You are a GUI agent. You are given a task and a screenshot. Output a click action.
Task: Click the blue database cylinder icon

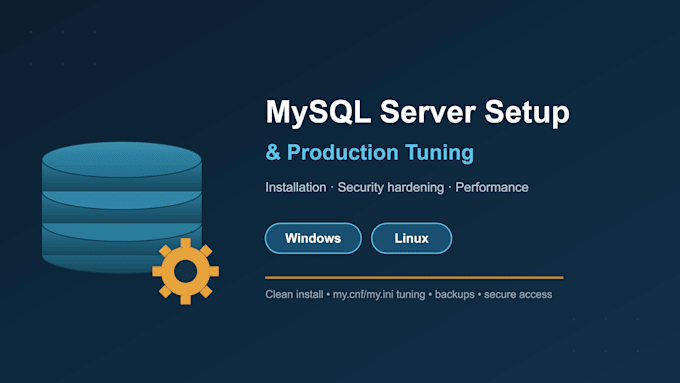tap(121, 207)
